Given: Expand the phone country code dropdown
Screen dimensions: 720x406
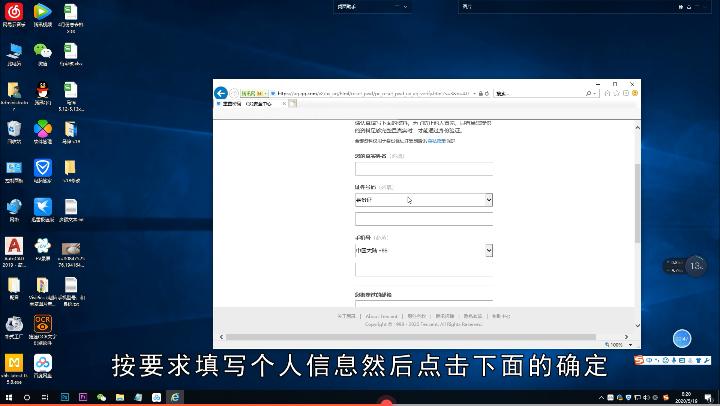Looking at the screenshot, I should [488, 250].
